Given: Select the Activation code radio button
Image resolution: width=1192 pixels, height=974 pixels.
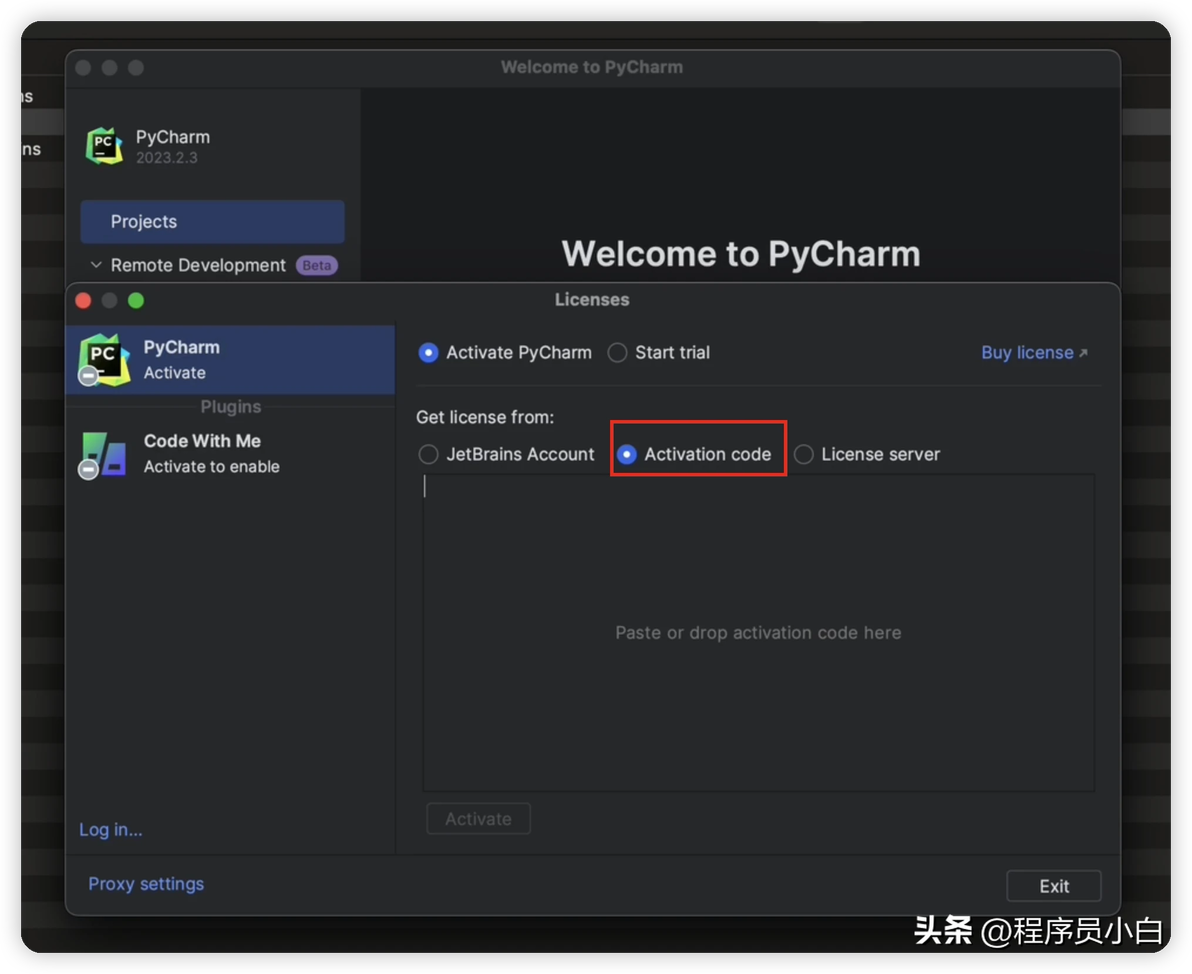Looking at the screenshot, I should (x=627, y=454).
